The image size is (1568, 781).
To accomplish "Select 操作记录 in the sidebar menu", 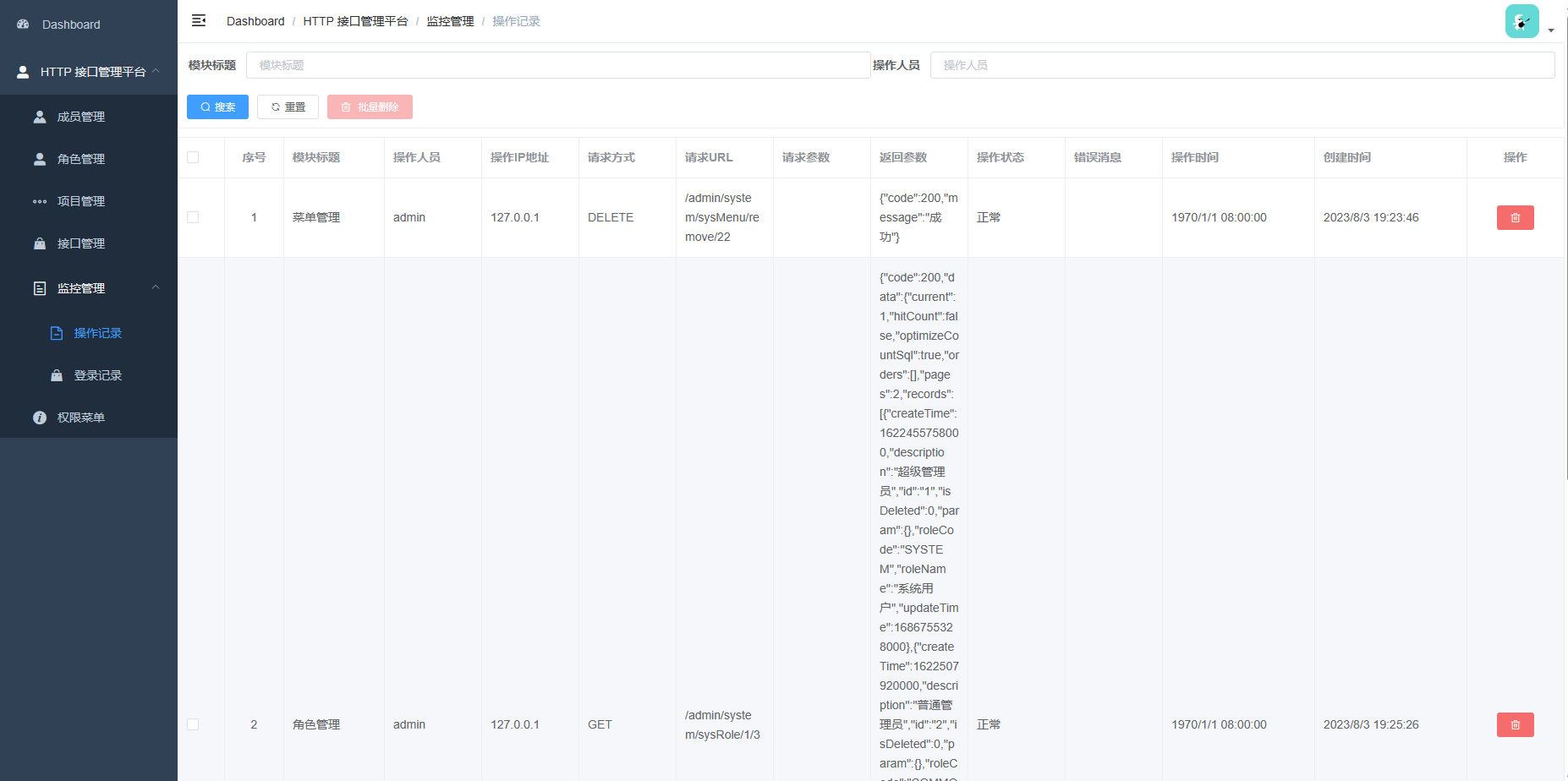I will point(99,332).
